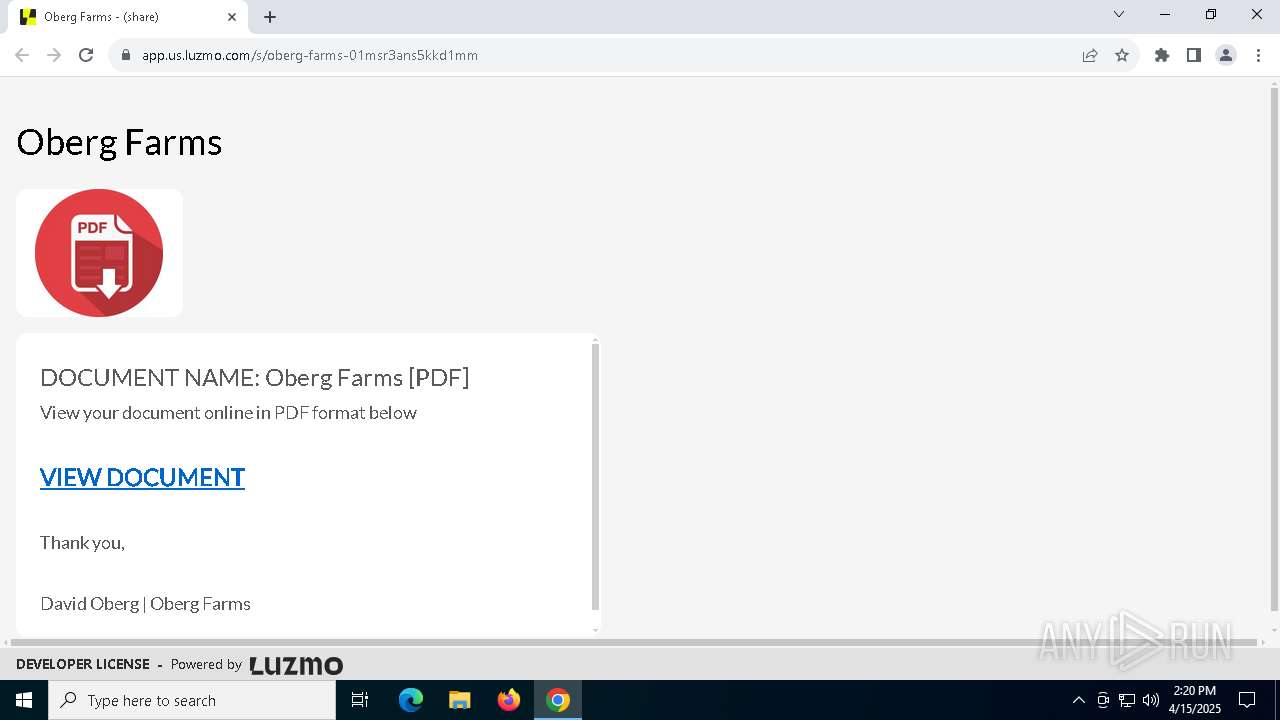Click the red PDF download icon
This screenshot has height=720, width=1280.
99,253
